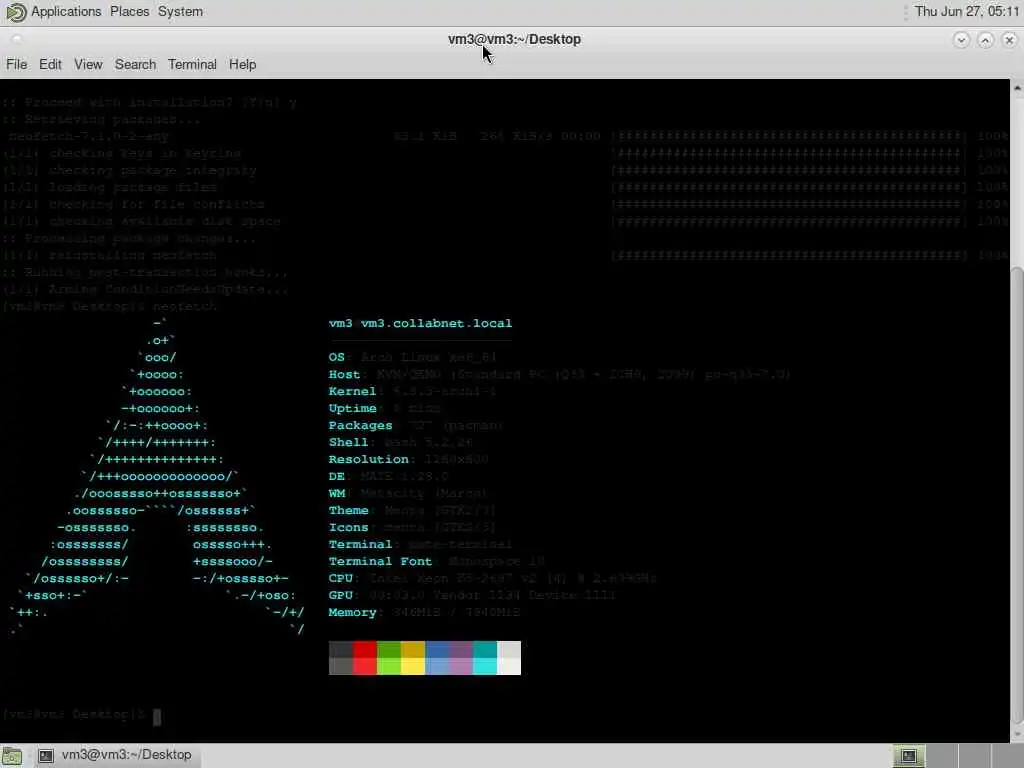The width and height of the screenshot is (1024, 768).
Task: Click the Kernel label
Action: [x=353, y=391]
